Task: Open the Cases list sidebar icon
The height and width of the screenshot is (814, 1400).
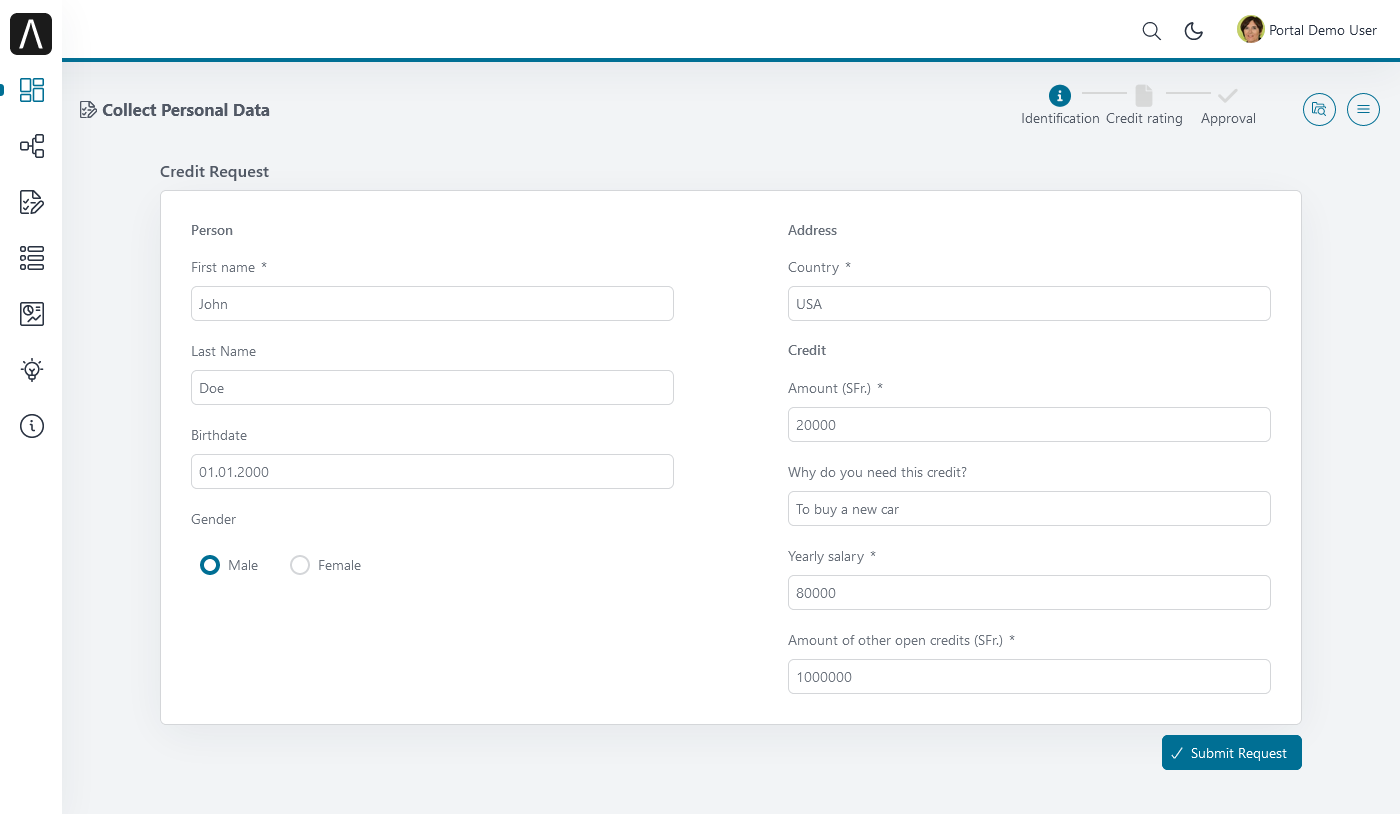Action: (x=32, y=258)
